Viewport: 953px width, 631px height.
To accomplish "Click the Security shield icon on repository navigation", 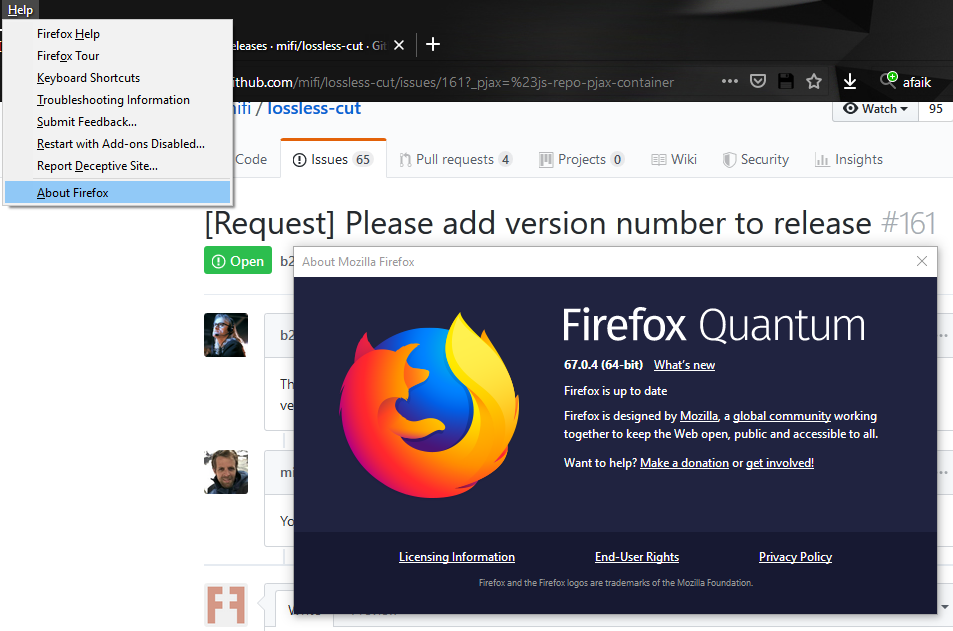I will (729, 158).
